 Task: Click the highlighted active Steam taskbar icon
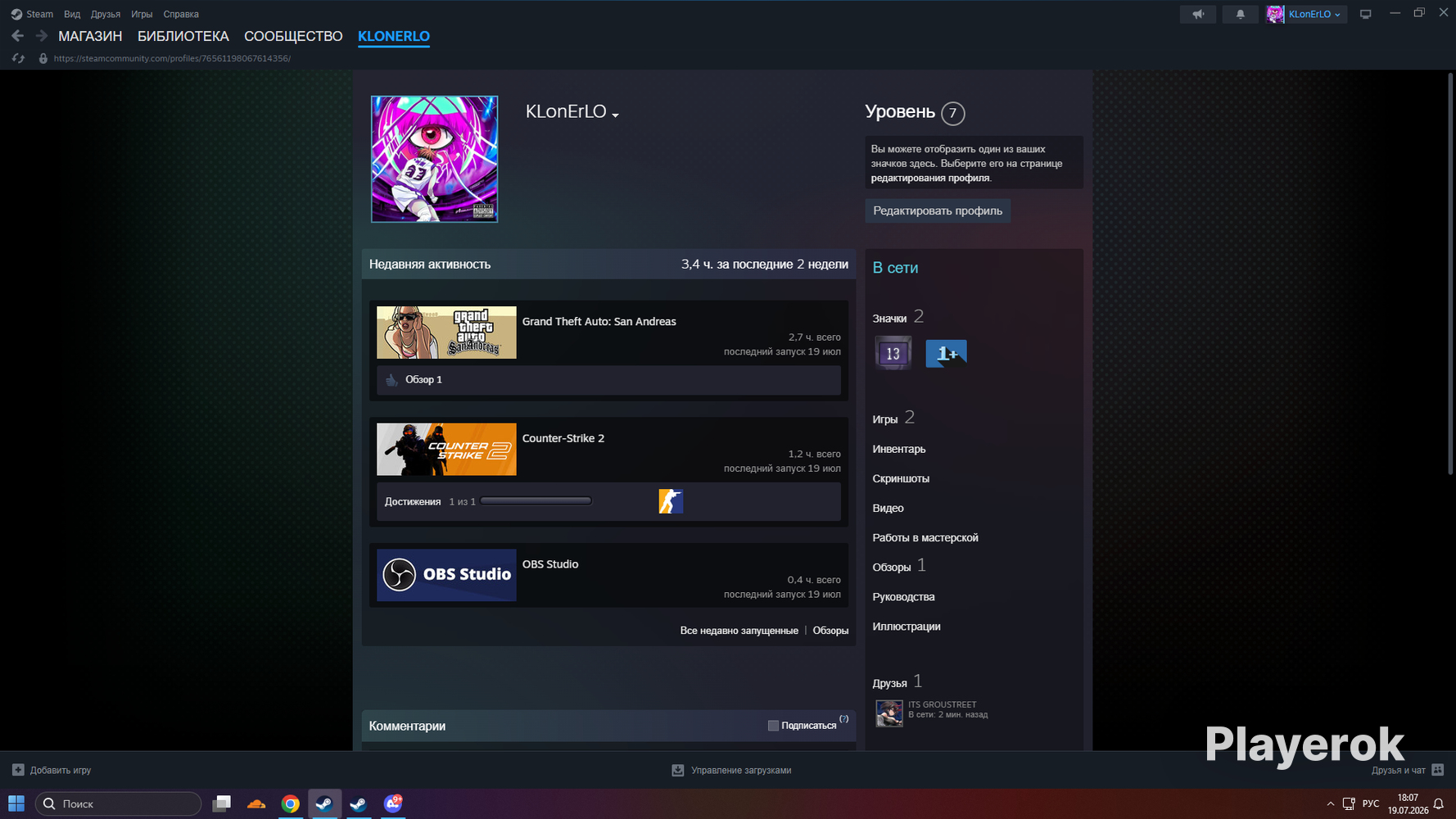[x=324, y=803]
